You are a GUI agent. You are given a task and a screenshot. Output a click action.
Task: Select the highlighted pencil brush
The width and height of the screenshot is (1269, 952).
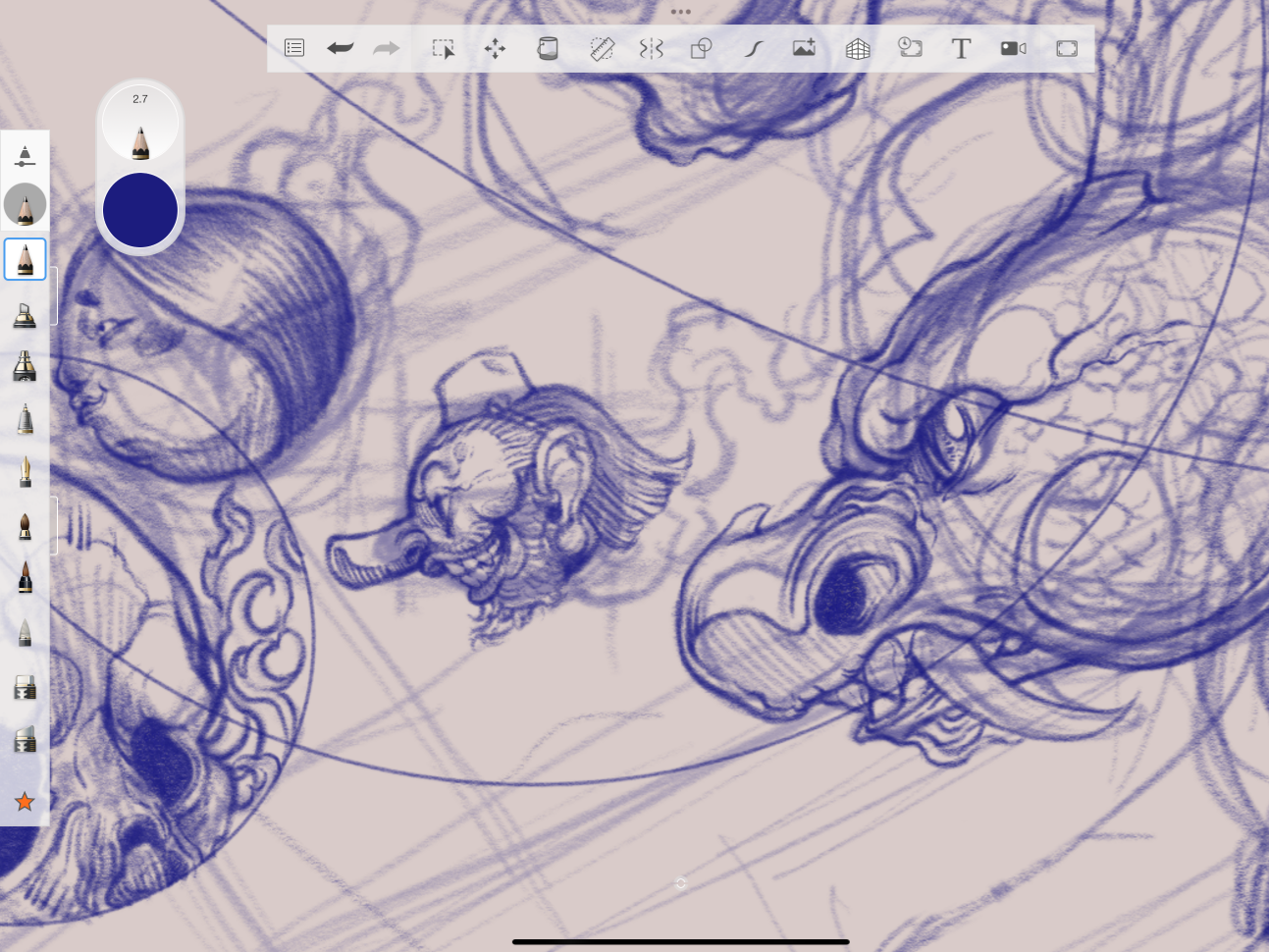click(25, 260)
